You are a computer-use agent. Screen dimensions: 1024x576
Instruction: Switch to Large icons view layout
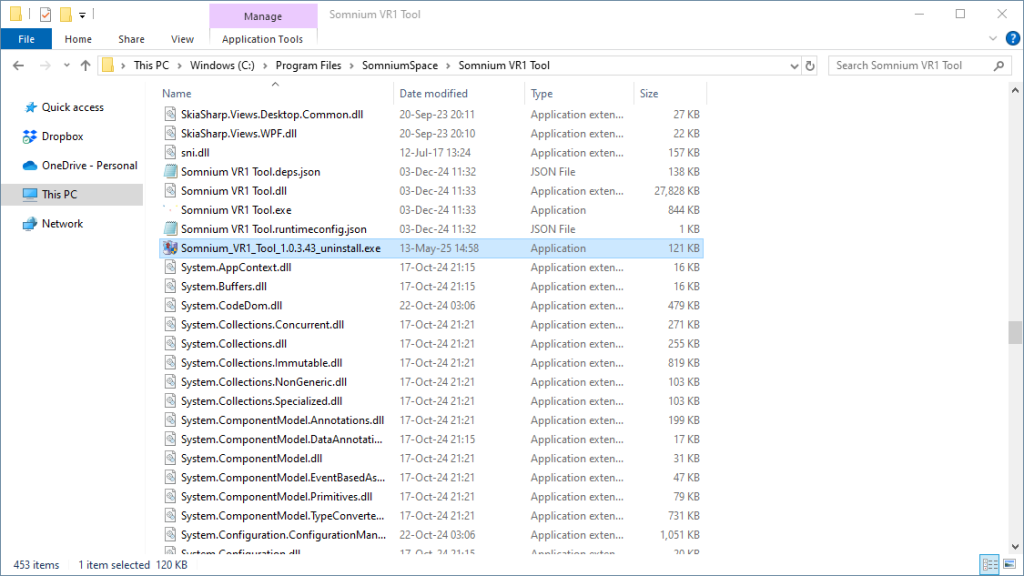(x=1010, y=564)
